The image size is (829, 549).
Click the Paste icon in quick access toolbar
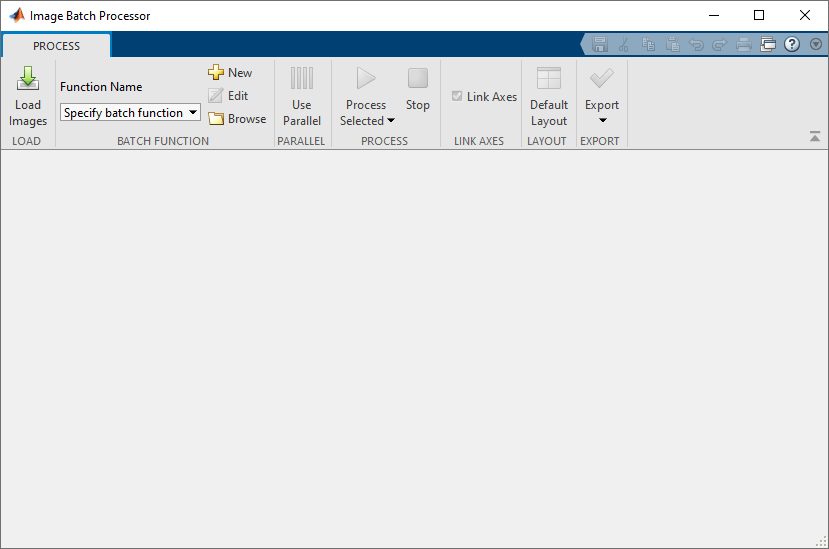coord(673,44)
